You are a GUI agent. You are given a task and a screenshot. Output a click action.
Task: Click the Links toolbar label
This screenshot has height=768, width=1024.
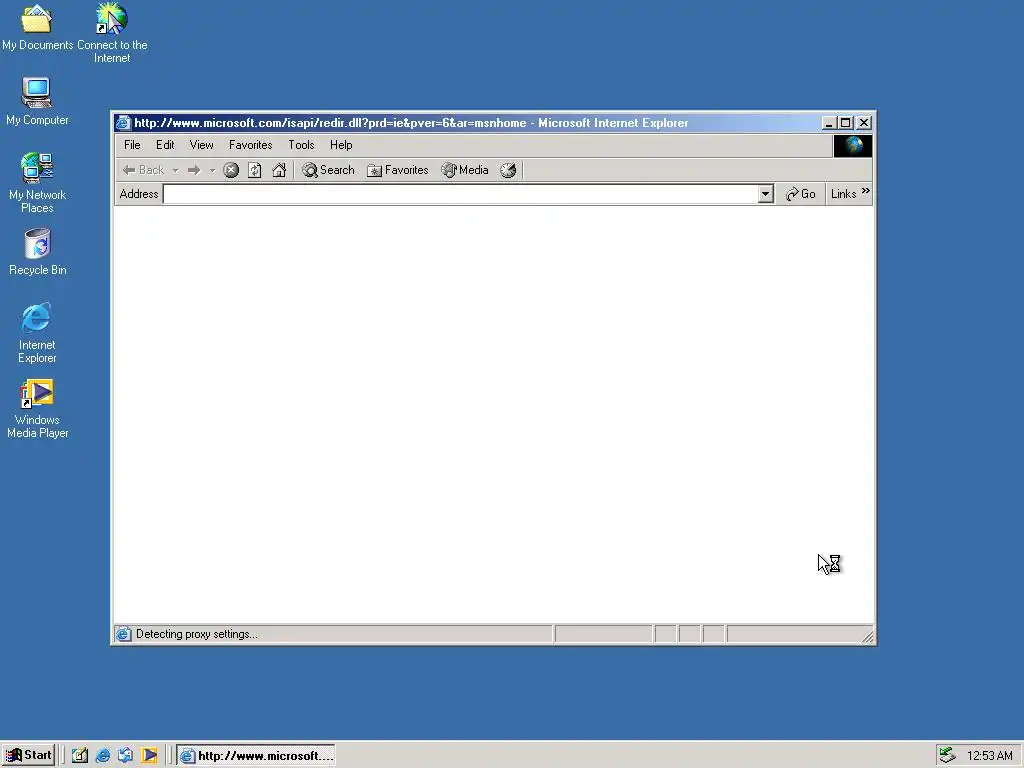[843, 194]
